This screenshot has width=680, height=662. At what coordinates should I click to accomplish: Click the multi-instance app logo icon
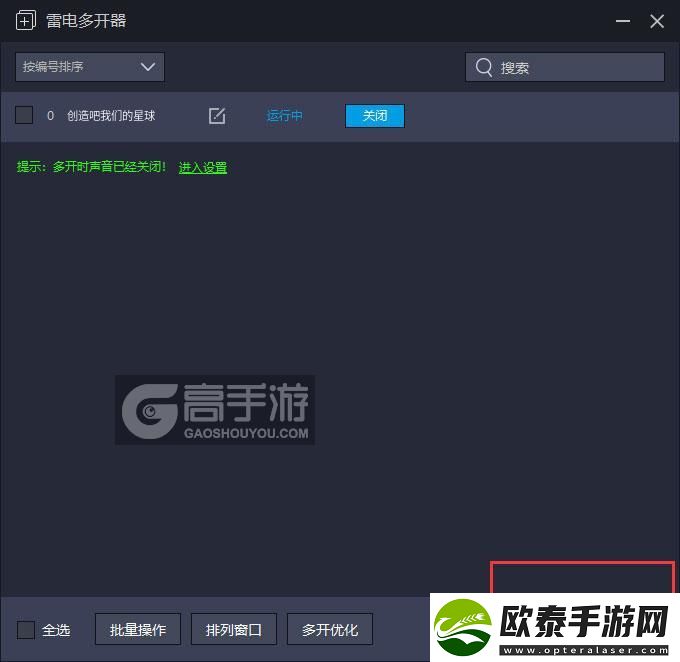(x=26, y=21)
